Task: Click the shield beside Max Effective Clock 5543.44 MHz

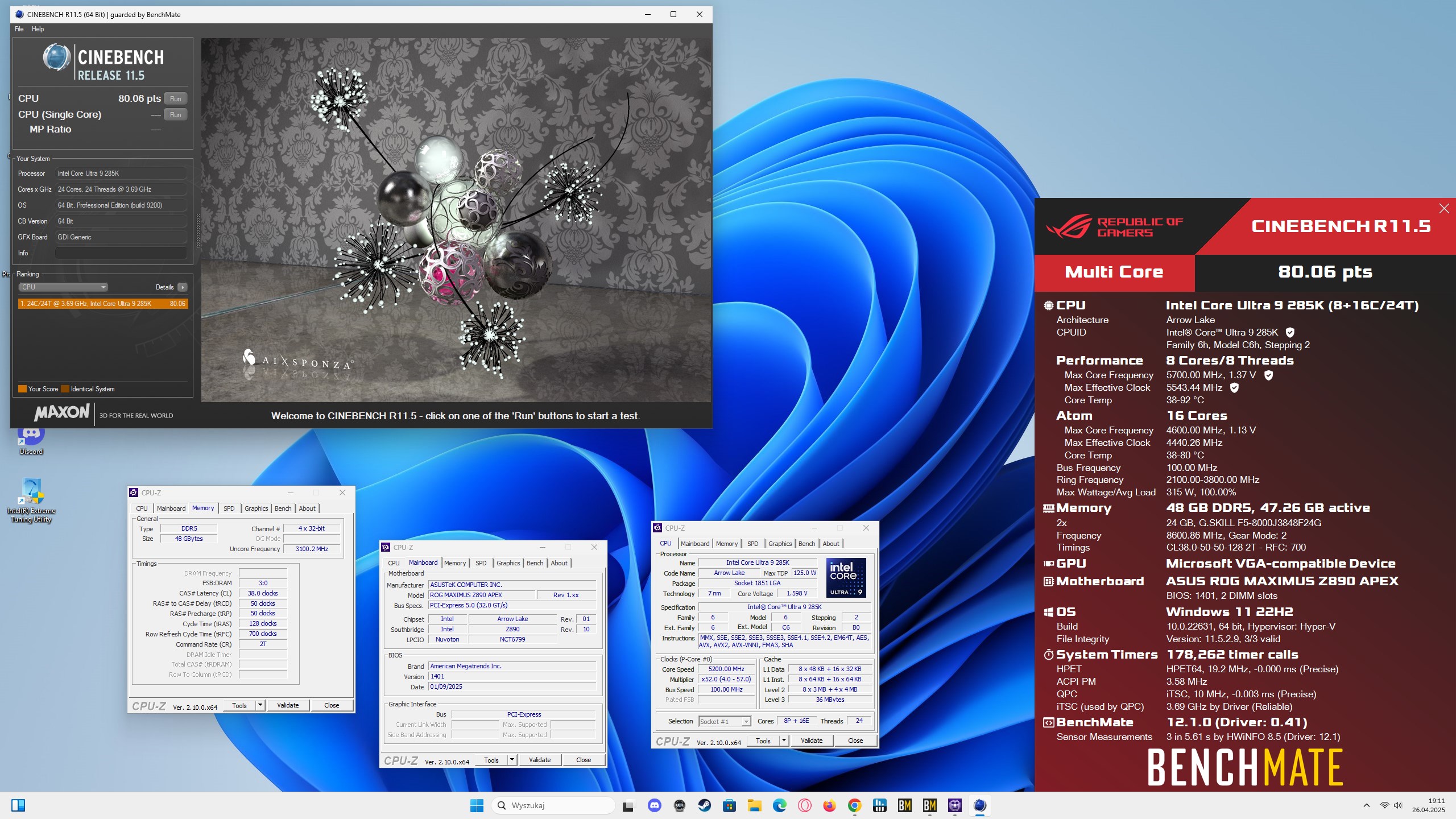Action: point(1234,388)
